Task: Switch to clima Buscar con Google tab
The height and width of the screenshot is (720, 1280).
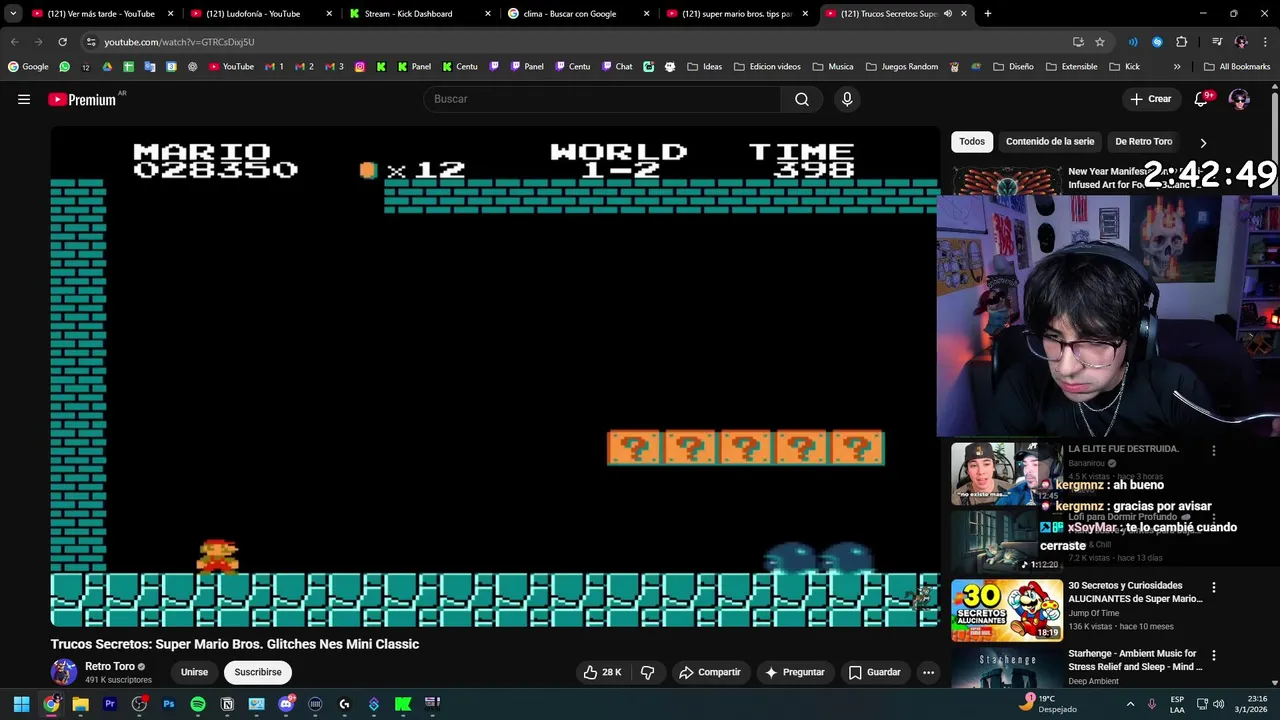Action: click(577, 14)
